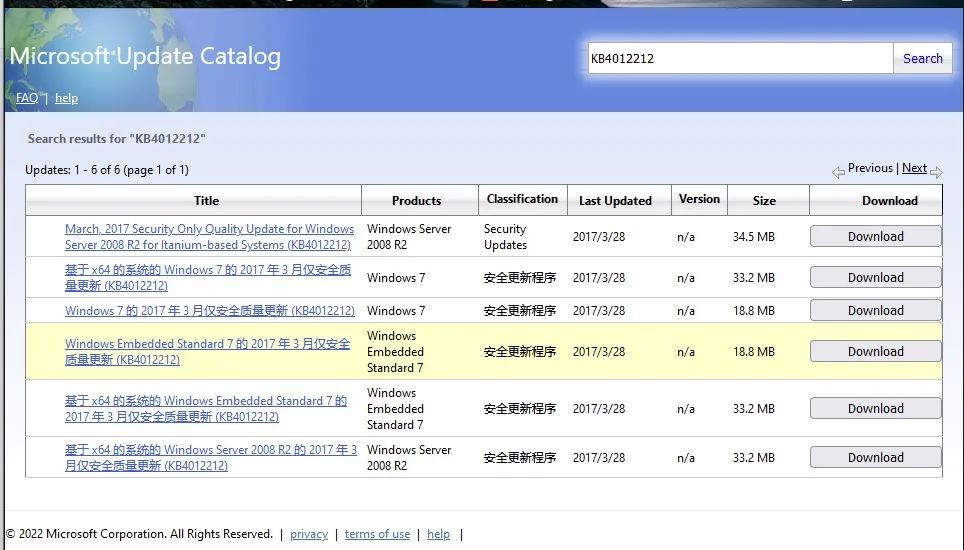
Task: Download the Windows 7 18.8 MB update
Action: 875,311
